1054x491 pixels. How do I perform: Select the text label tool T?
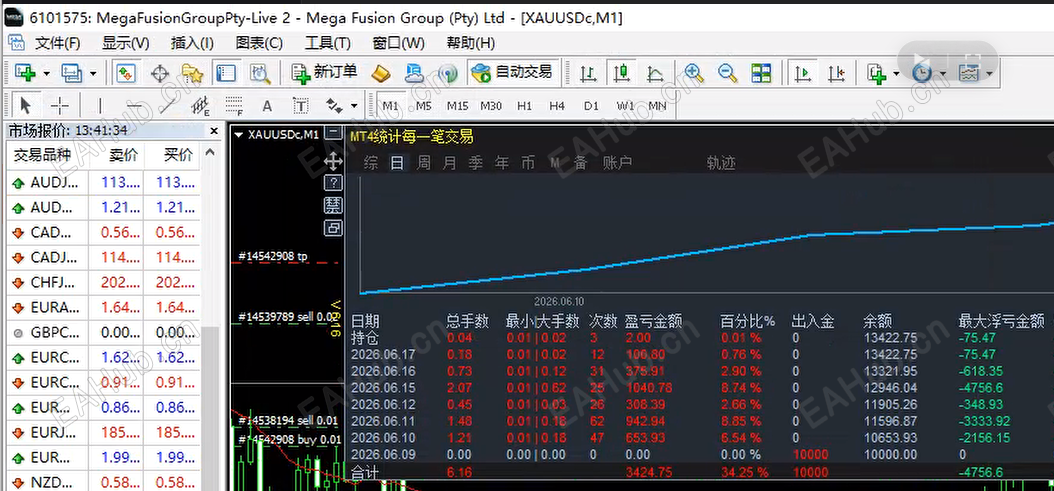(x=300, y=106)
